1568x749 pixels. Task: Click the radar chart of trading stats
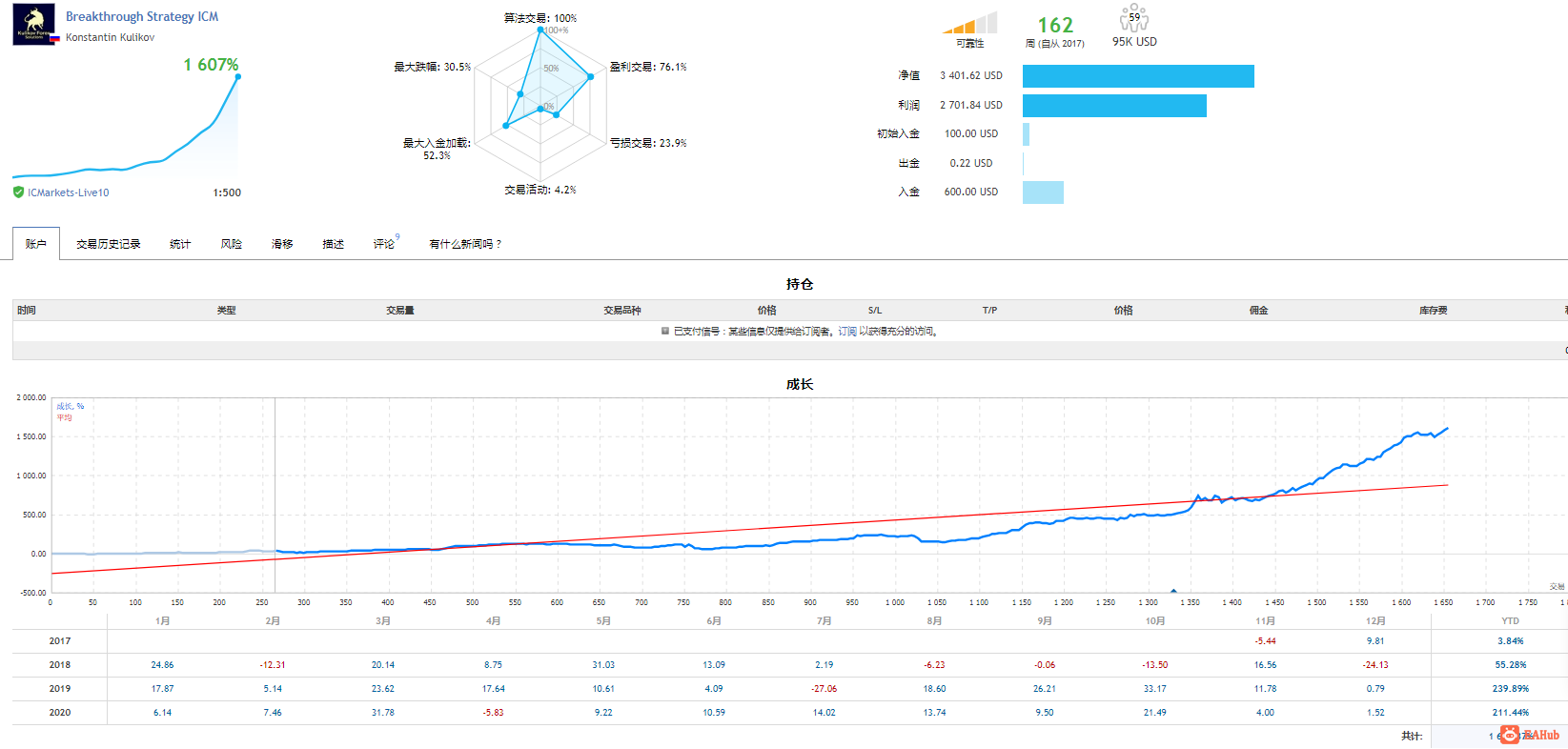pyautogui.click(x=540, y=104)
